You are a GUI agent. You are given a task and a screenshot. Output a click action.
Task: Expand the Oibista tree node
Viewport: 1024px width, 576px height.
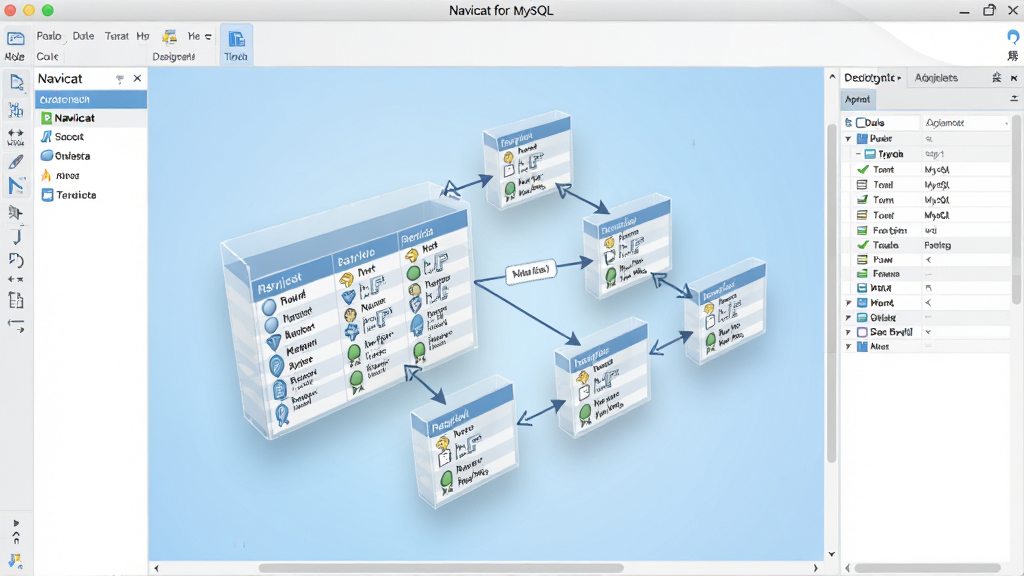(x=848, y=318)
